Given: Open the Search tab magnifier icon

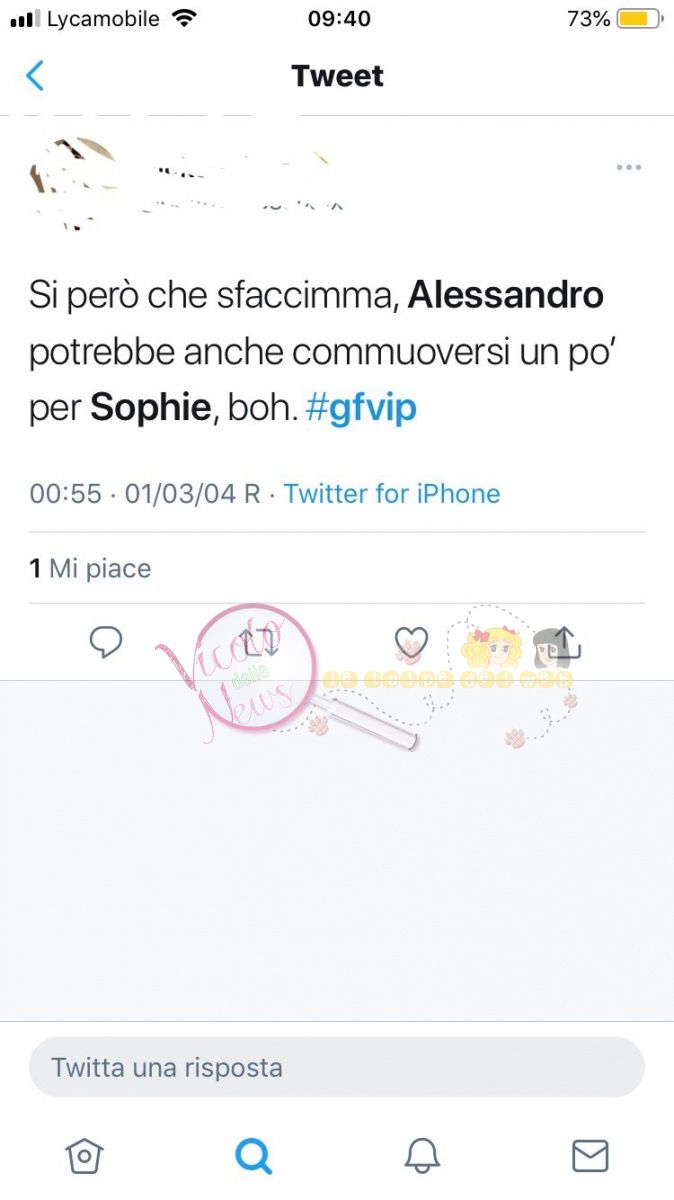Looking at the screenshot, I should (x=253, y=1156).
